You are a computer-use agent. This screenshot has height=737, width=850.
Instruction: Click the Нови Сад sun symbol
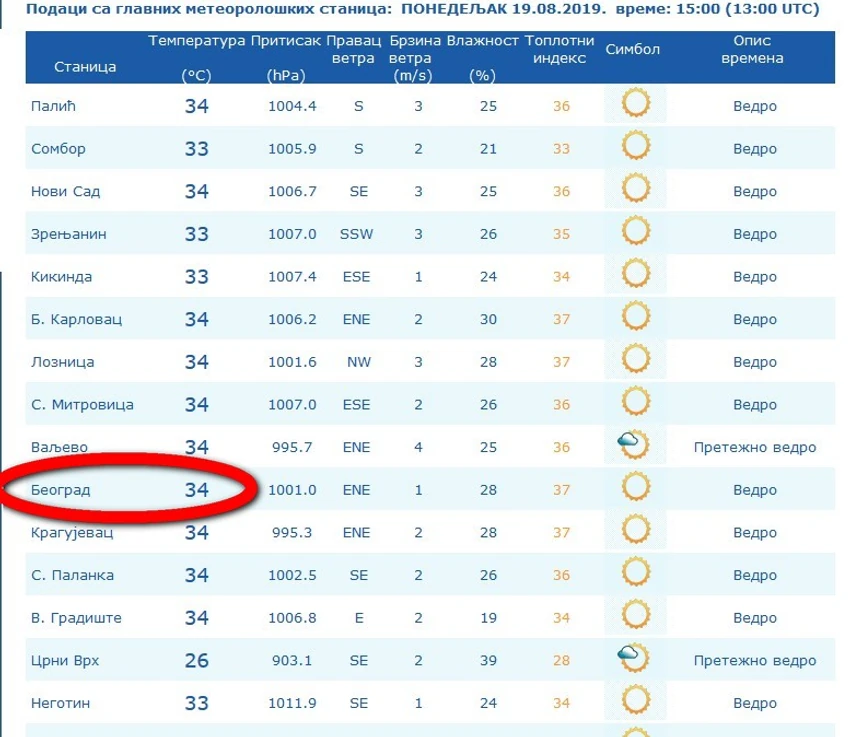tap(635, 189)
